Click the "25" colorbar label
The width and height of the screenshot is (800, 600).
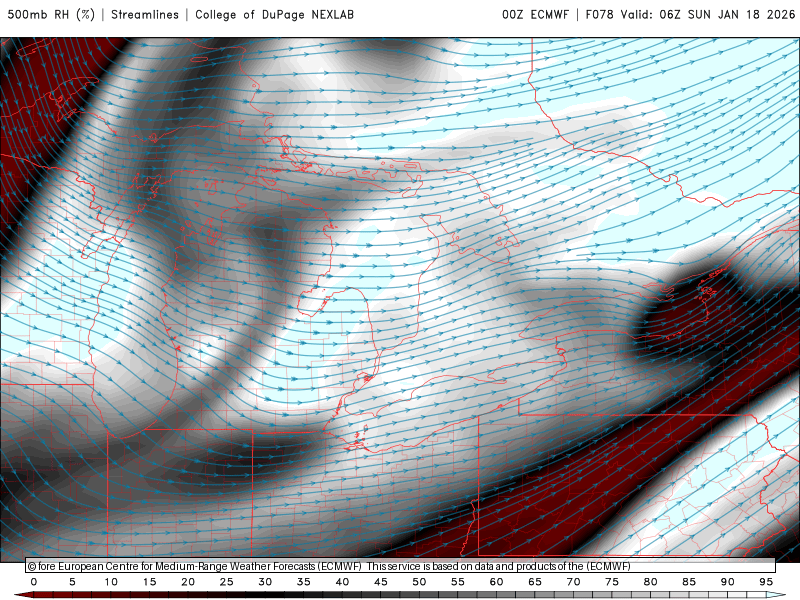pyautogui.click(x=227, y=582)
